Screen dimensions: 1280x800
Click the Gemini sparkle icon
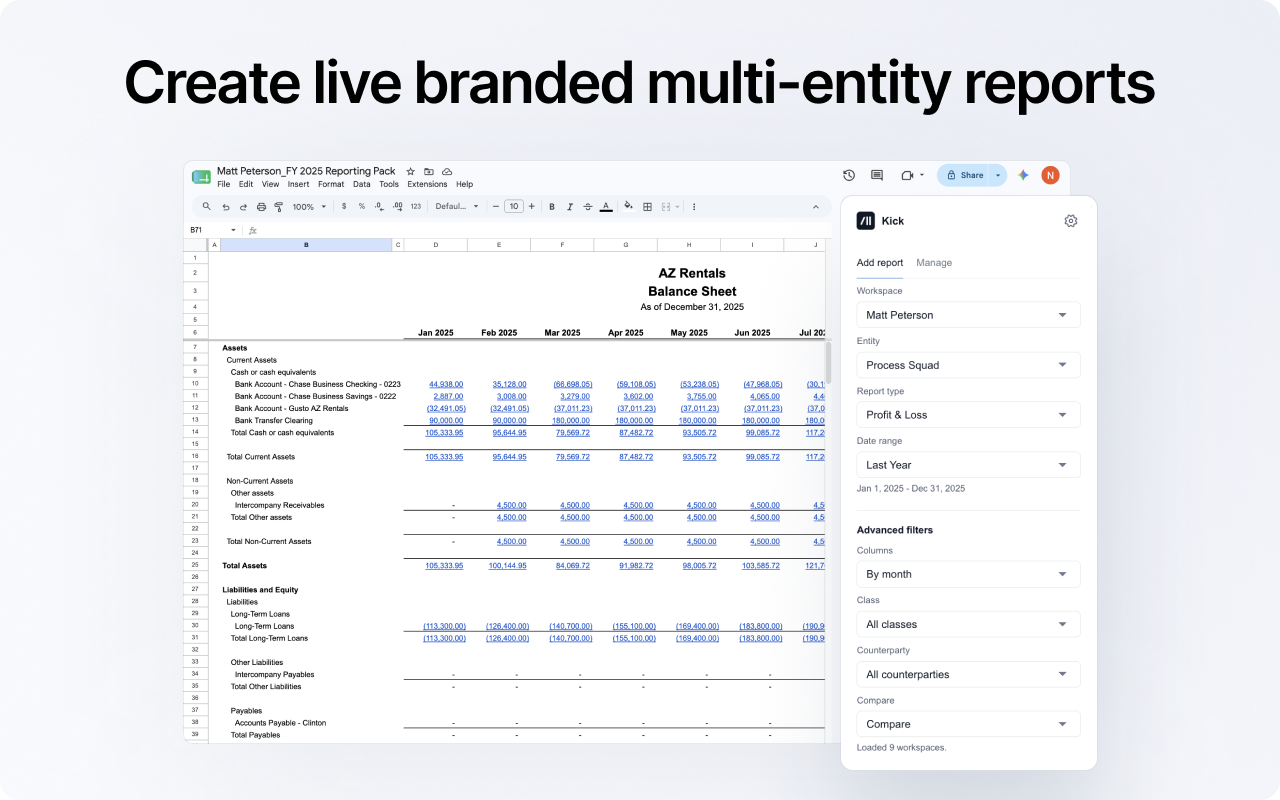click(x=1023, y=175)
